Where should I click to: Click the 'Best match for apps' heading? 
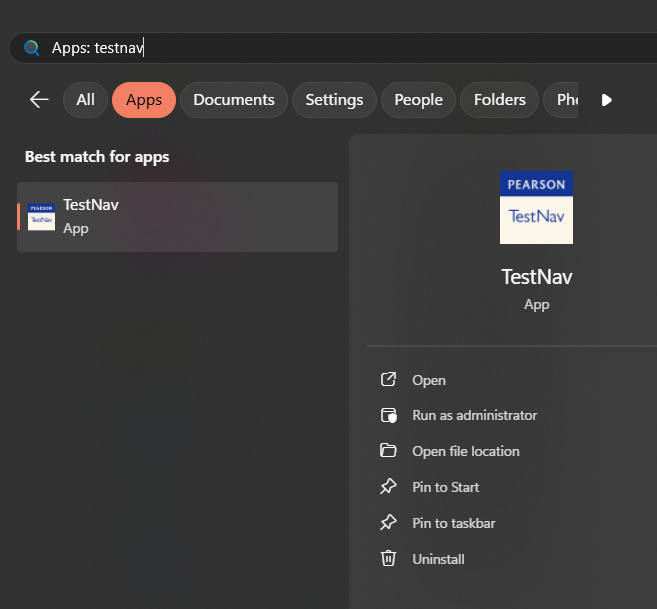coord(97,157)
